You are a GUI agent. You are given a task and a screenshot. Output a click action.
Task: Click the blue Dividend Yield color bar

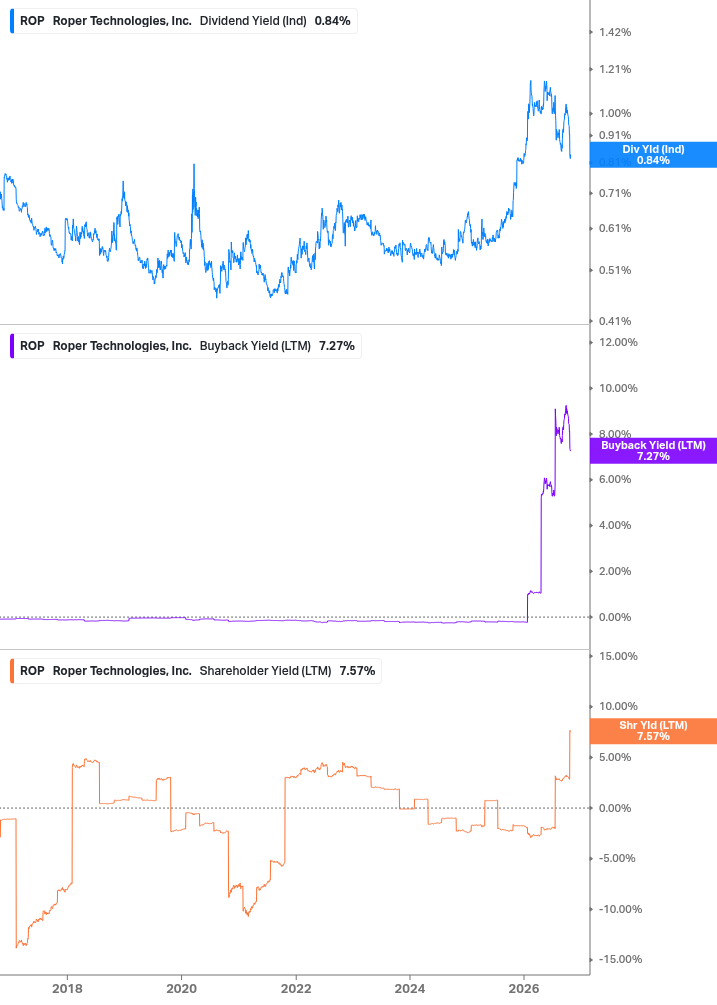pos(12,21)
